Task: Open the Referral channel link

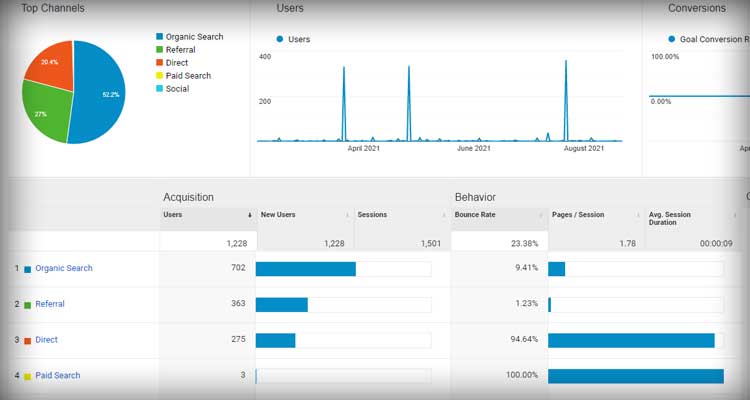Action: 50,304
